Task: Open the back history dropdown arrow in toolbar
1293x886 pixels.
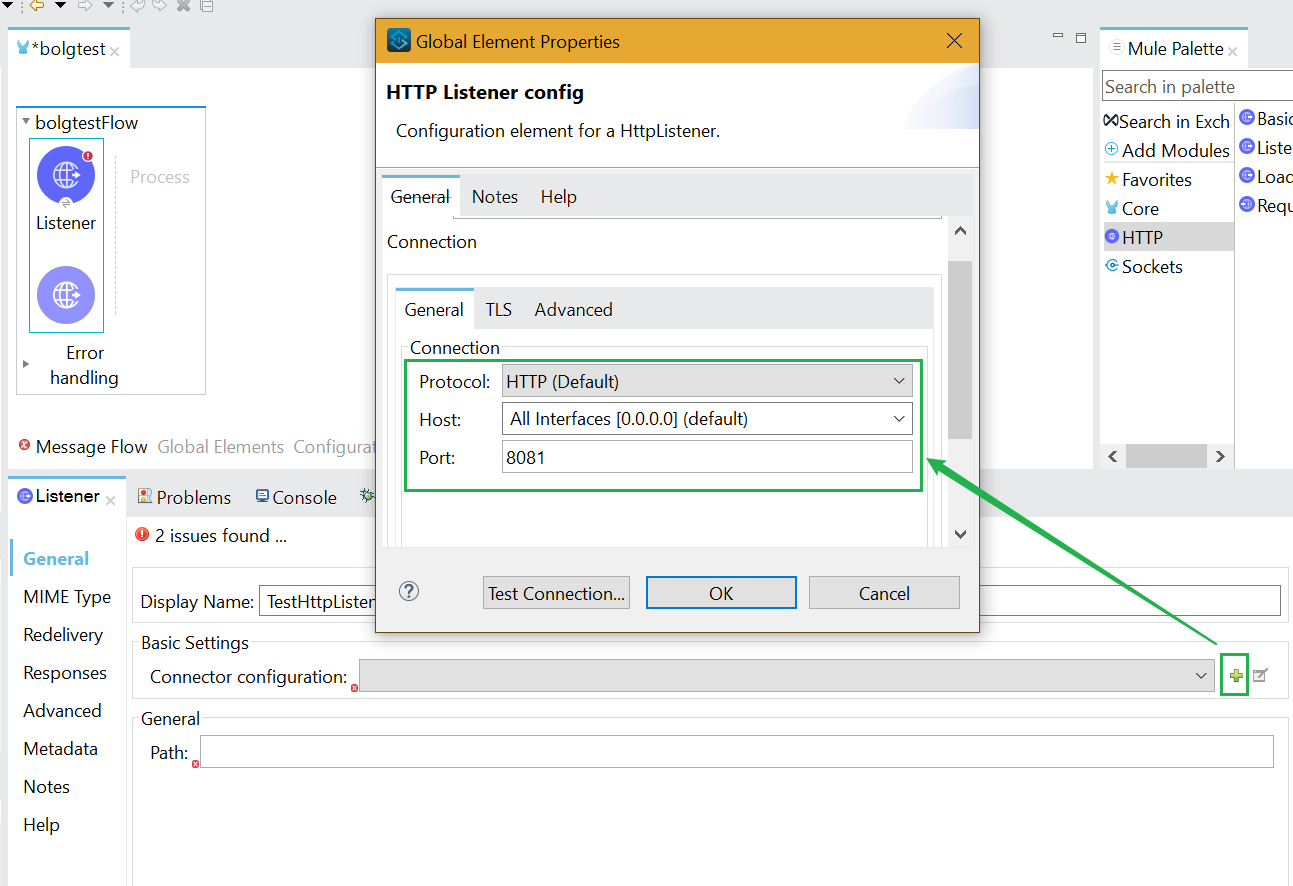Action: pos(60,6)
